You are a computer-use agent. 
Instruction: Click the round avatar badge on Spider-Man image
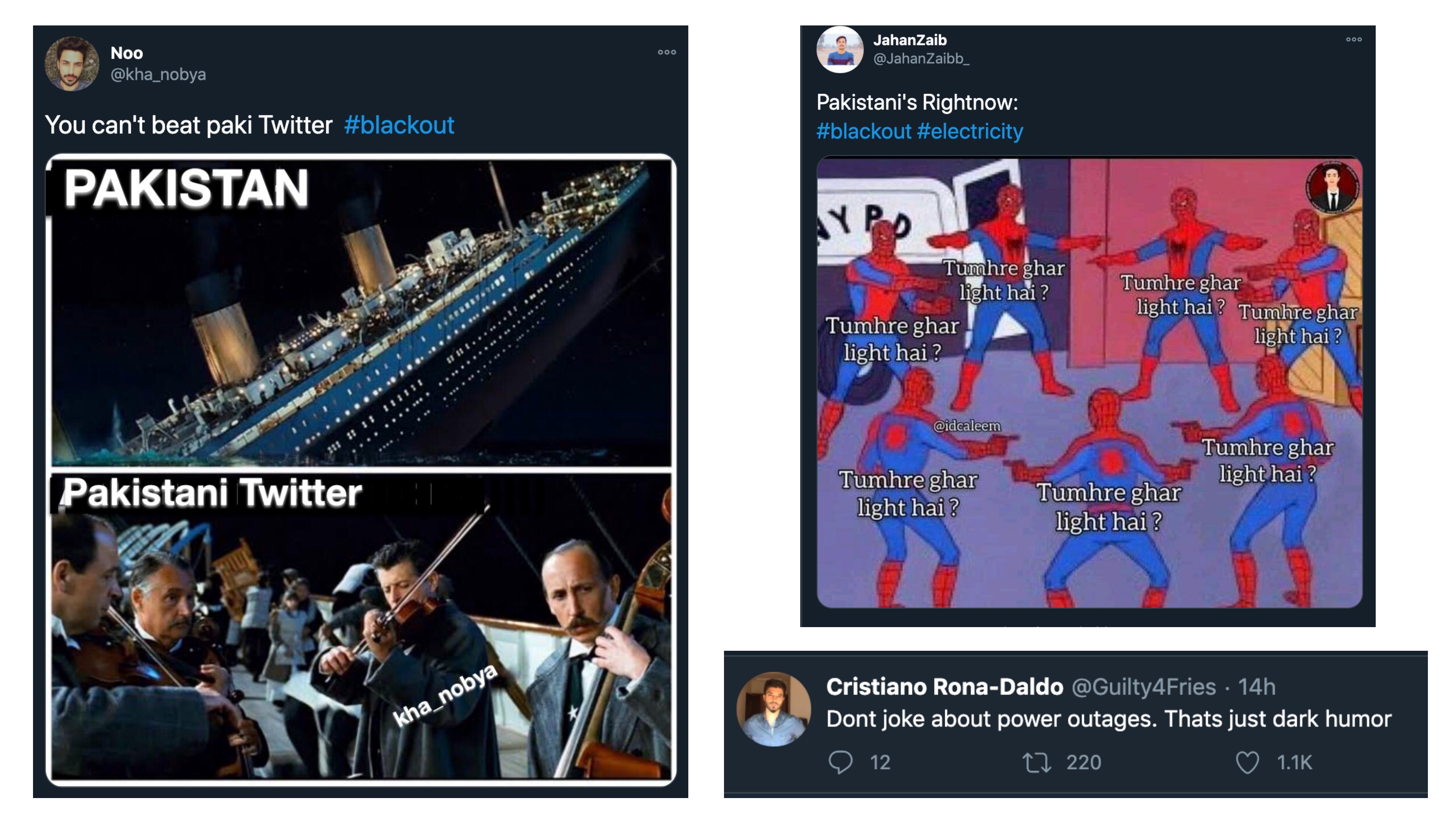[x=1332, y=186]
